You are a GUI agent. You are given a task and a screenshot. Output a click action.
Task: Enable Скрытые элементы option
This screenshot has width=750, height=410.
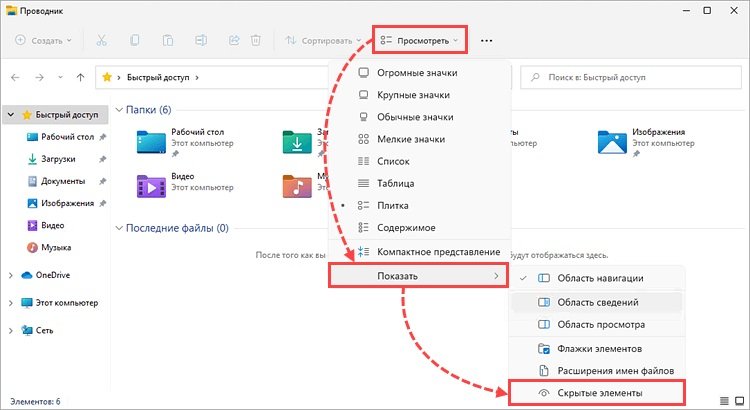point(597,393)
